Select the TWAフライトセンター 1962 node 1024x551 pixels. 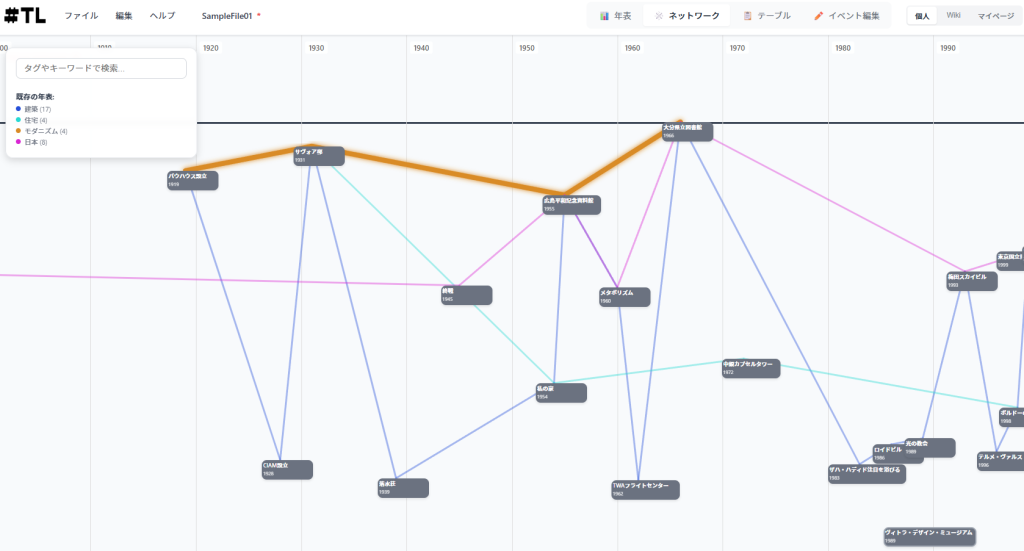[x=645, y=489]
